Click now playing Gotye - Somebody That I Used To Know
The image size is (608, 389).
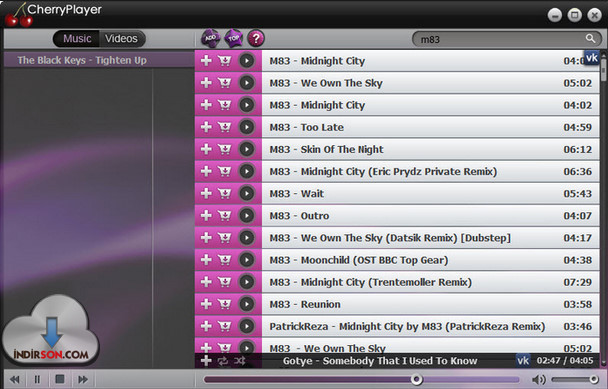[380, 361]
